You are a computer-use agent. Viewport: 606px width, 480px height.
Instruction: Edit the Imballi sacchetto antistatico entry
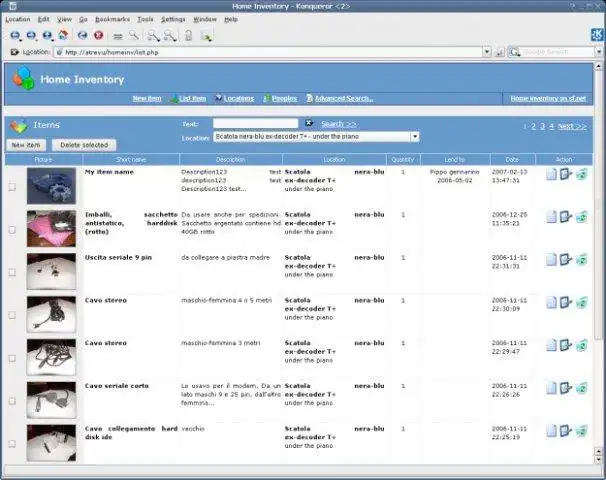coord(566,217)
